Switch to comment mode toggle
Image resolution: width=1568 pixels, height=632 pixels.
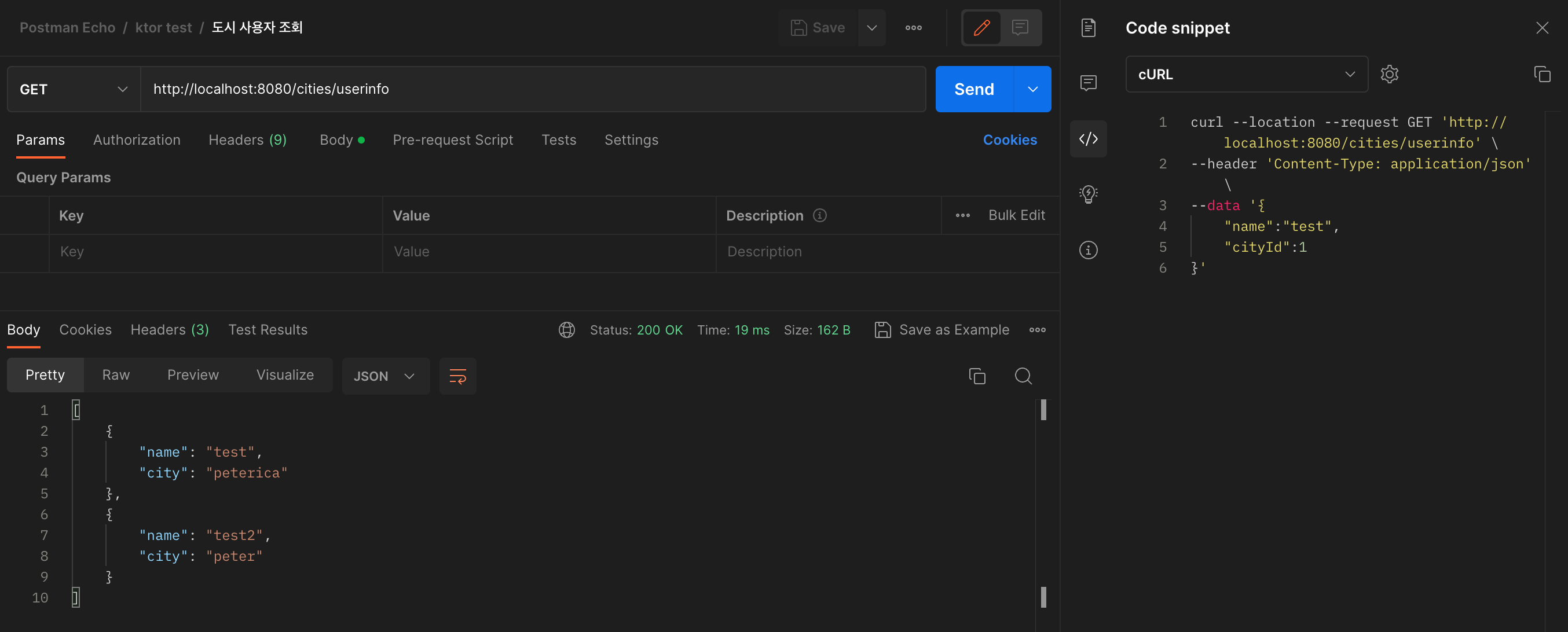(1020, 27)
